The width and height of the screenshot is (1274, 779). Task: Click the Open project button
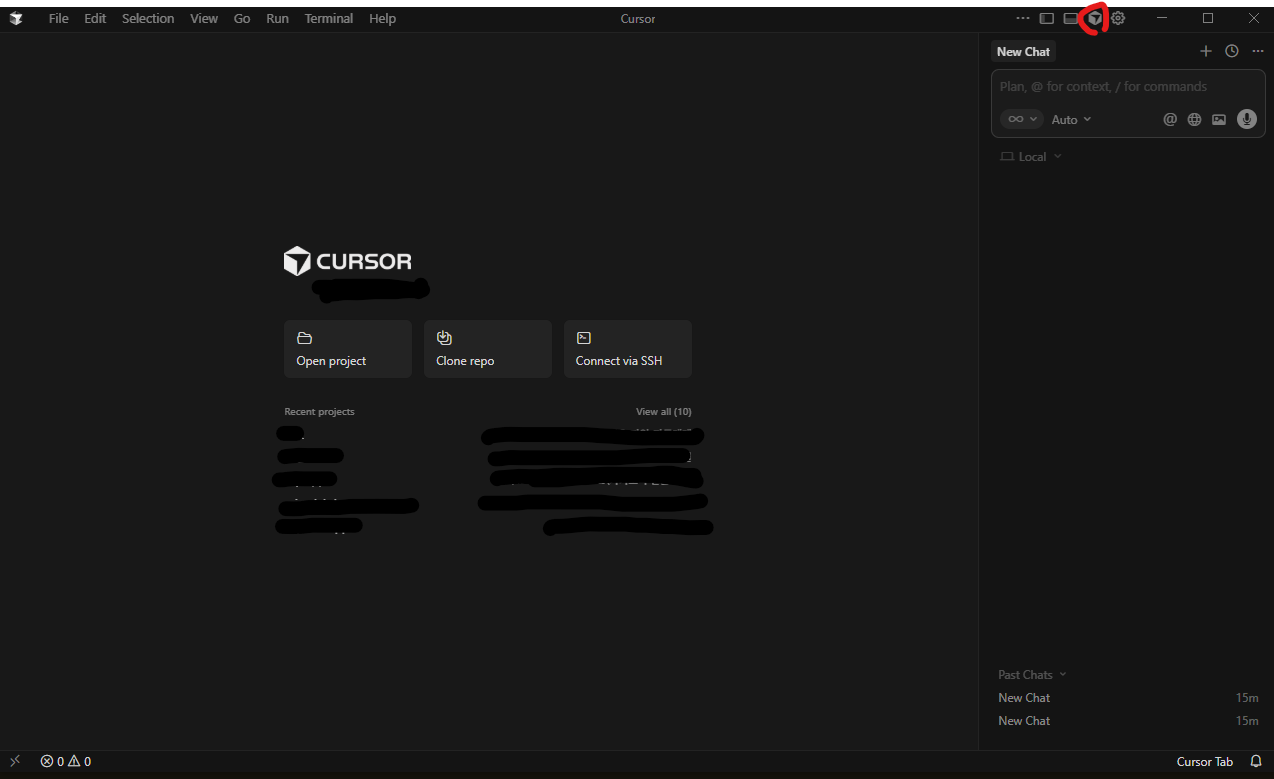[x=348, y=349]
